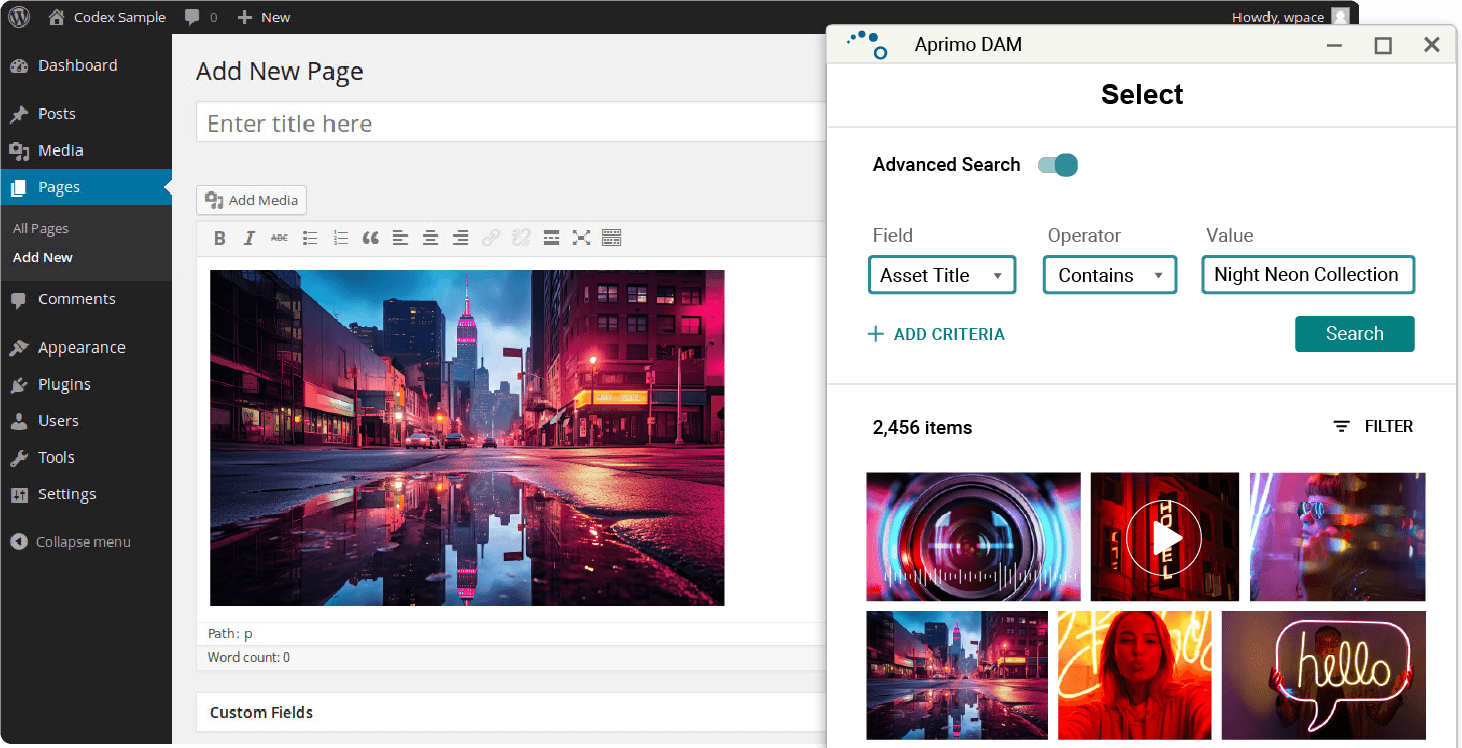Screen dimensions: 1462x748
Task: Select the neon city street thumbnail in DAM
Action: pyautogui.click(x=957, y=675)
